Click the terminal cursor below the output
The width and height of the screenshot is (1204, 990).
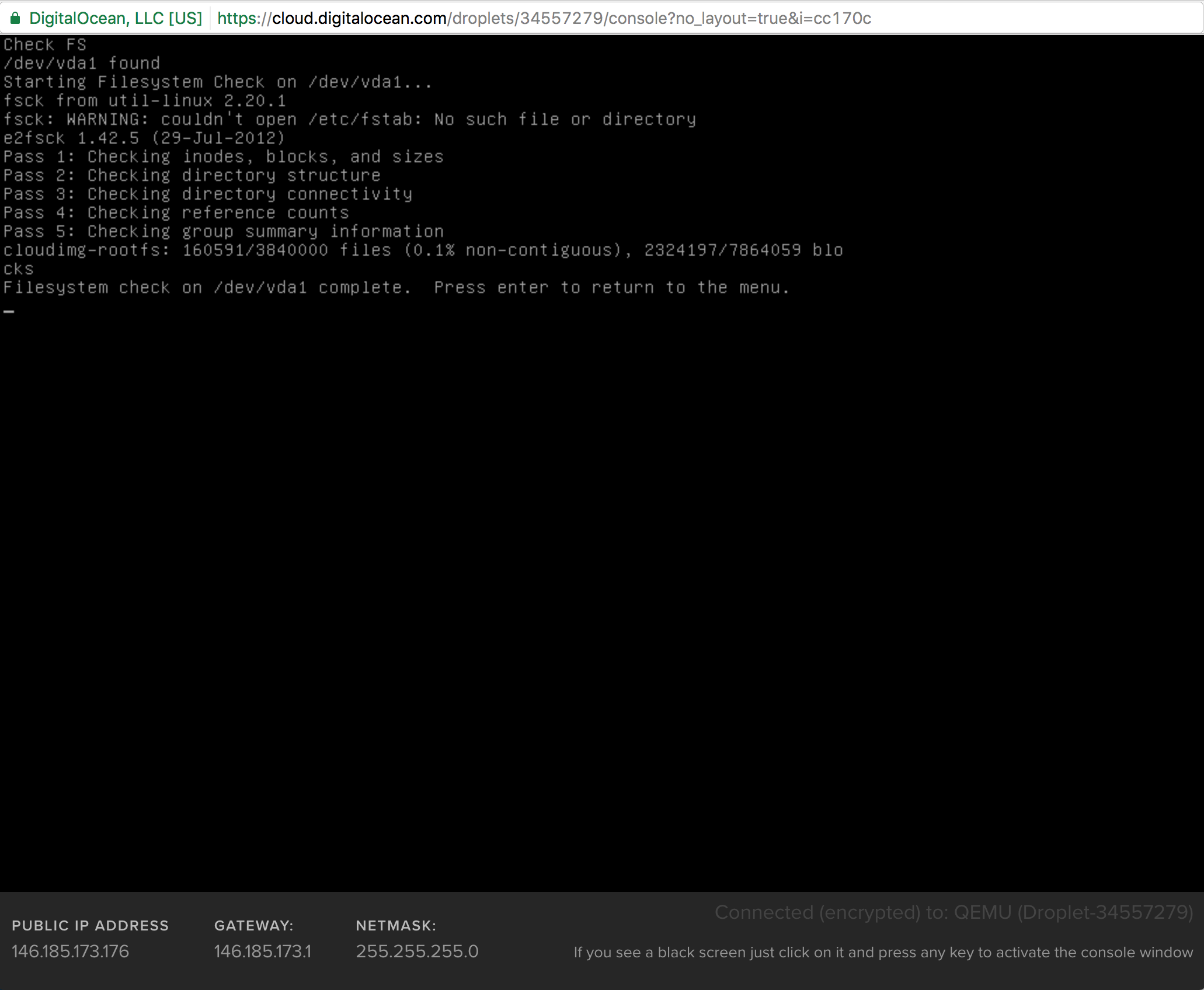tap(9, 312)
